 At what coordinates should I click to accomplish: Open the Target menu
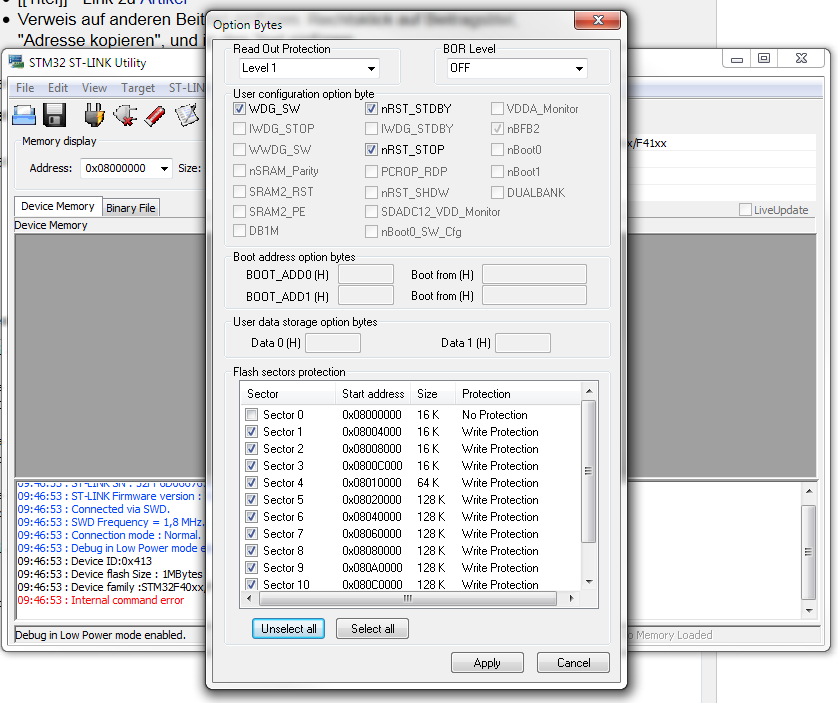(138, 88)
